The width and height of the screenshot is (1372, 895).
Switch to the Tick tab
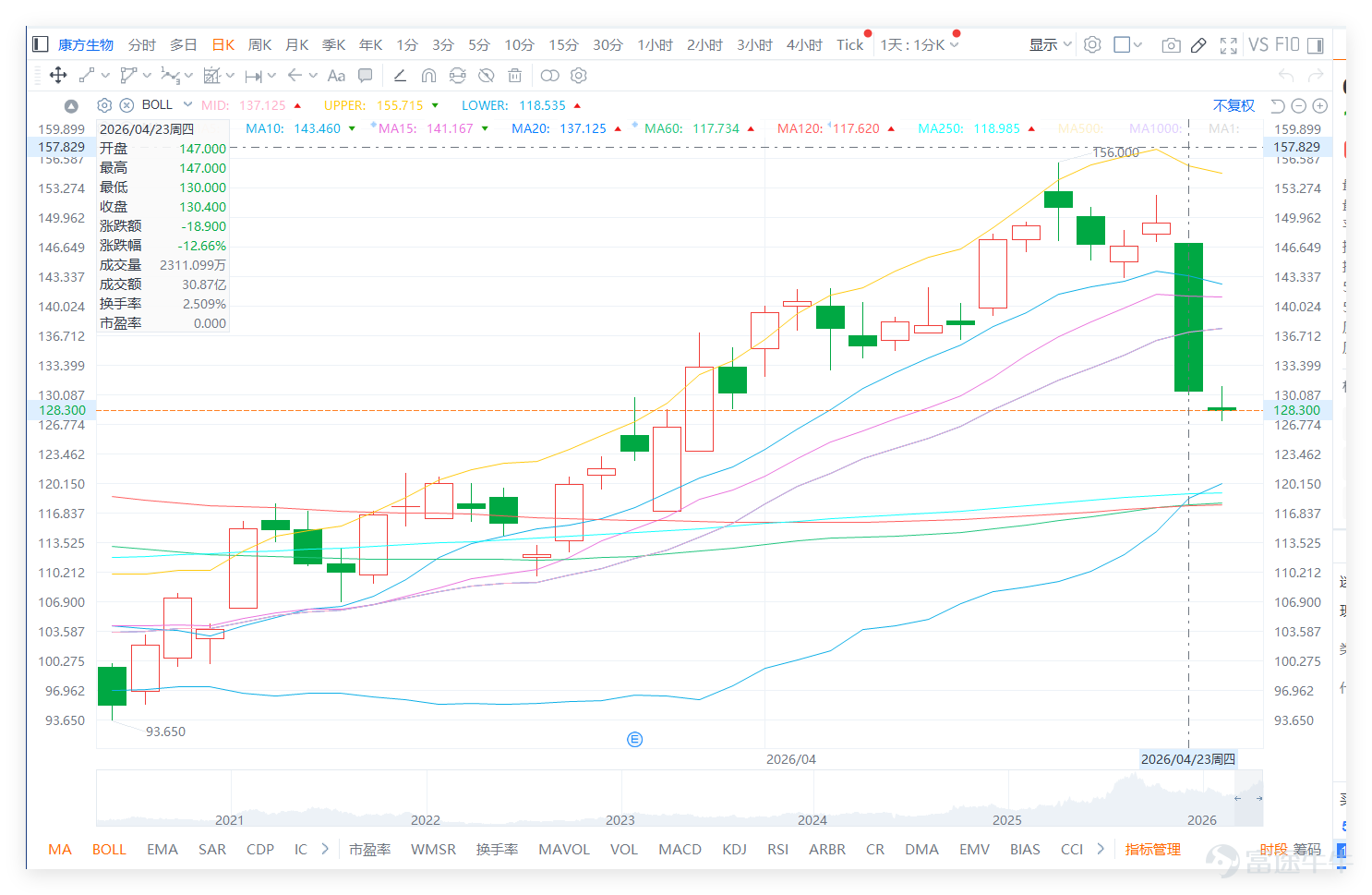(850, 44)
